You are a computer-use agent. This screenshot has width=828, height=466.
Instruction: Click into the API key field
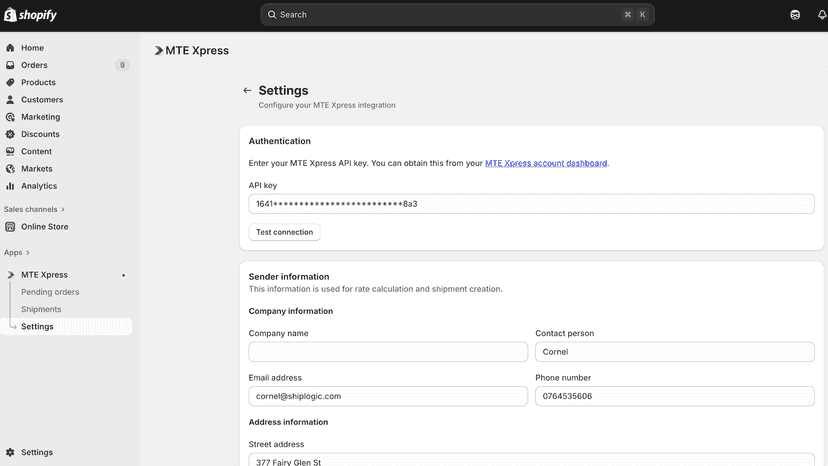pos(531,204)
